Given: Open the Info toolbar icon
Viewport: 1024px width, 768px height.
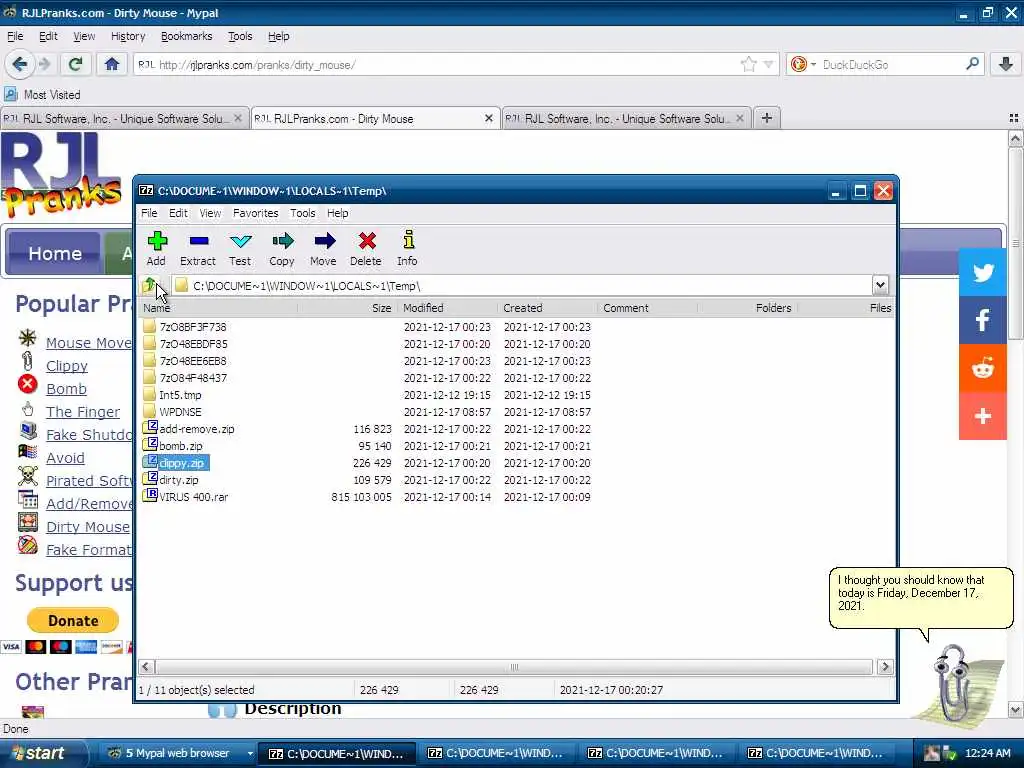Looking at the screenshot, I should pos(408,248).
